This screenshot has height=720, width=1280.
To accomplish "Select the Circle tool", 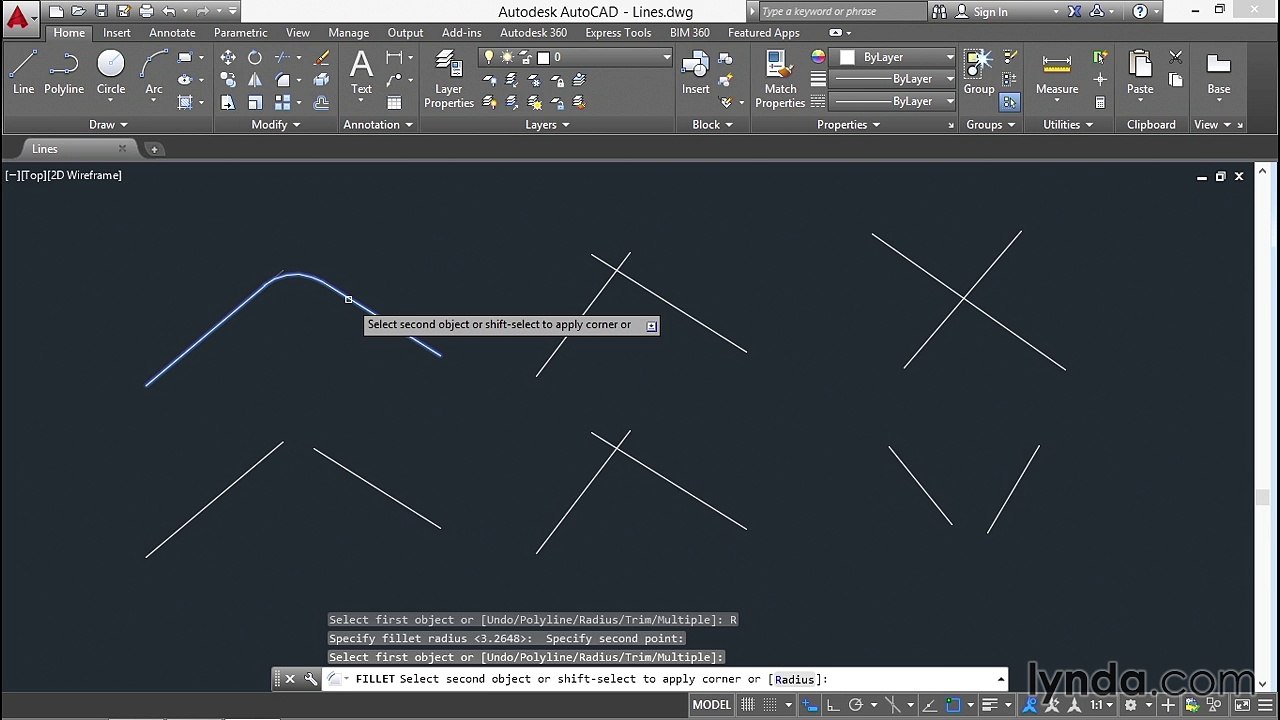I will coord(111,73).
